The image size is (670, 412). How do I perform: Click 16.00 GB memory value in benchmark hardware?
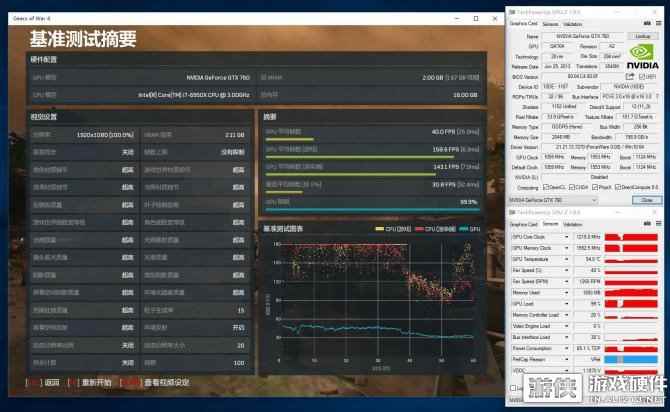tap(465, 95)
